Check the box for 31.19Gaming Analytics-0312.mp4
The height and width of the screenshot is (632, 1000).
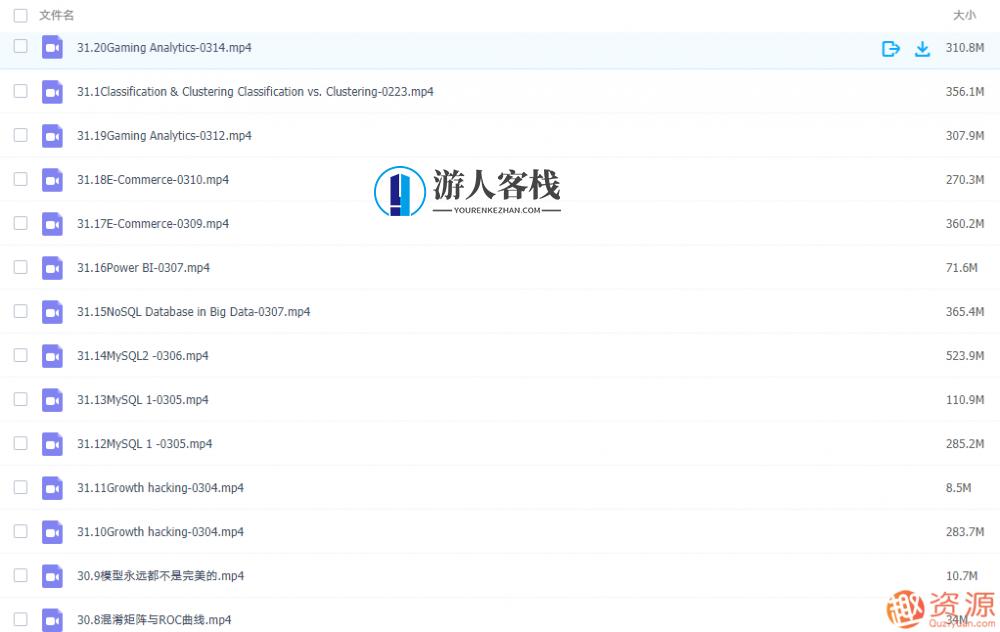coord(19,135)
